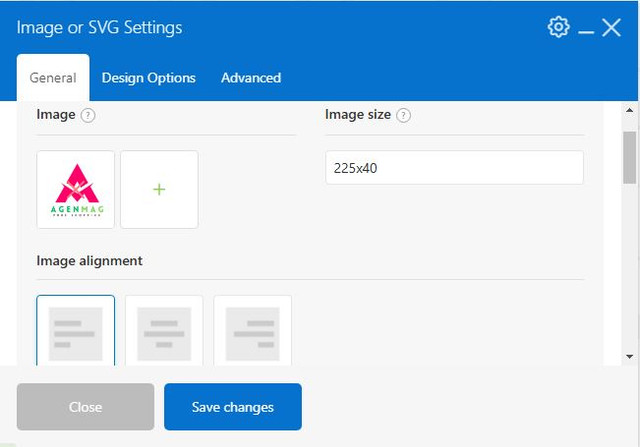Choose center image alignment option
The width and height of the screenshot is (640, 447).
coord(164,331)
